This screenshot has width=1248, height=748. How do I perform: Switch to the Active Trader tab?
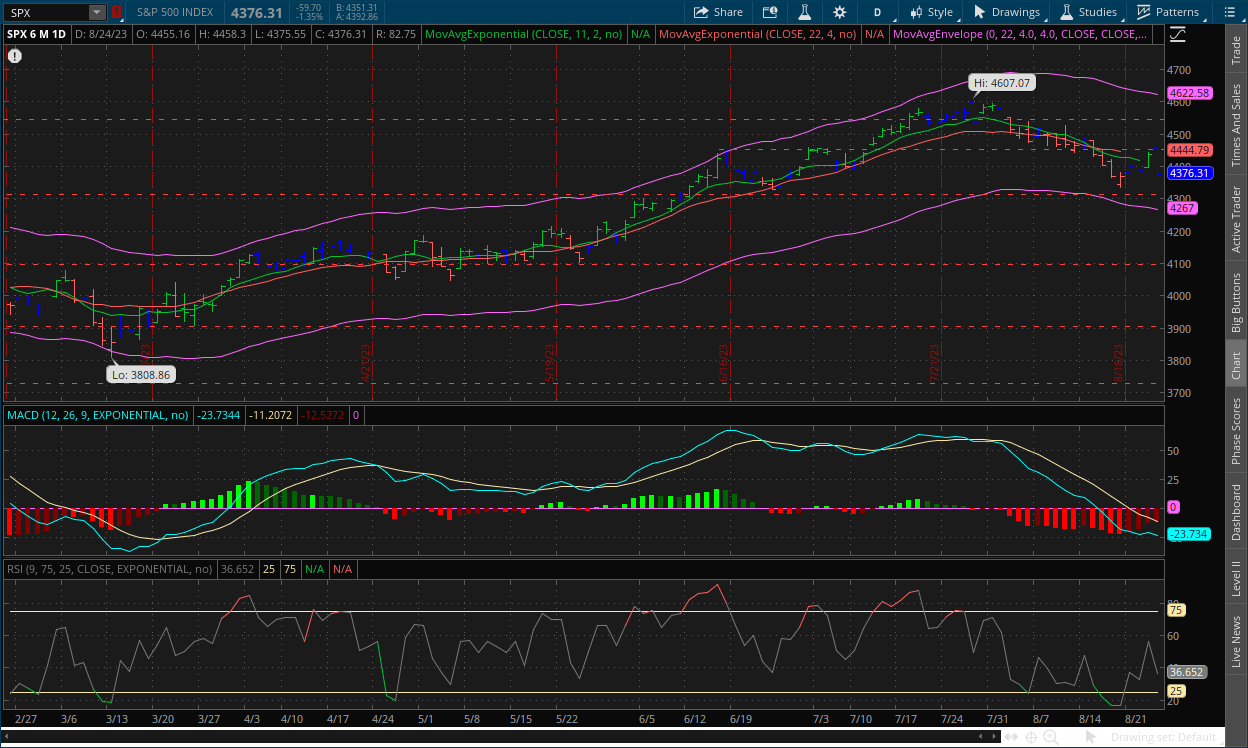coord(1236,218)
